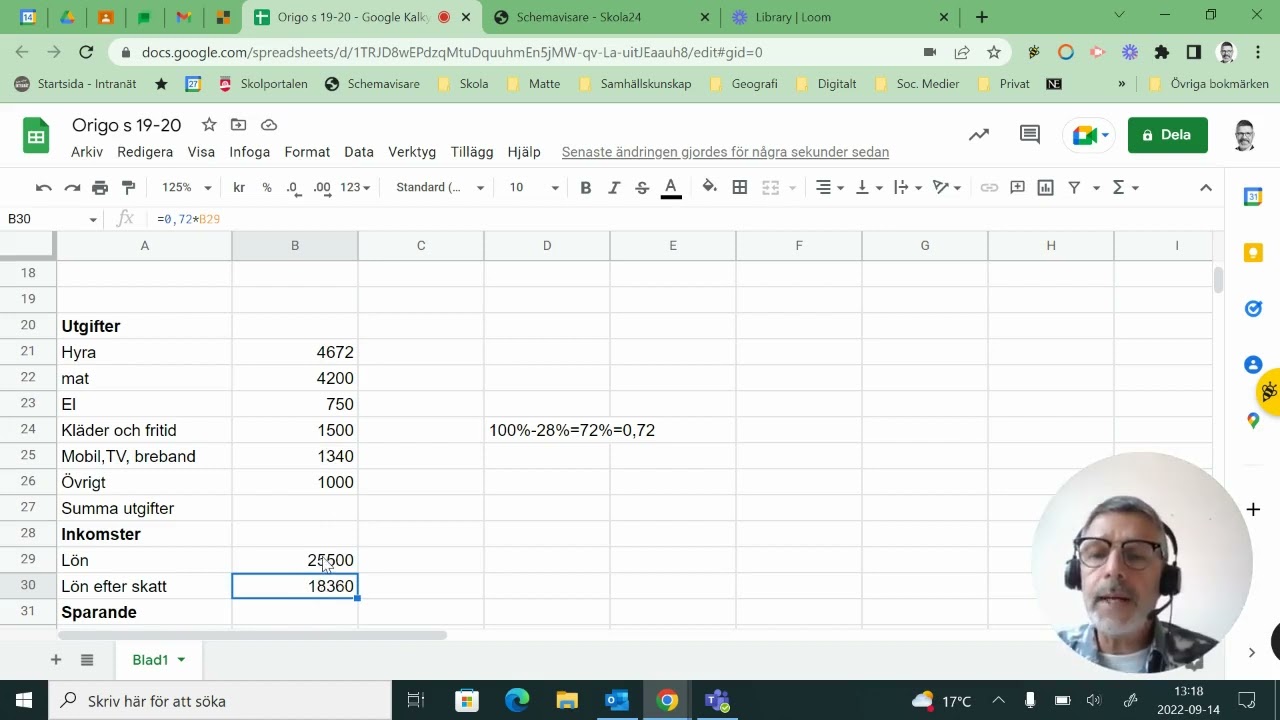1280x720 pixels.
Task: Click the move to folder icon
Action: coord(238,125)
